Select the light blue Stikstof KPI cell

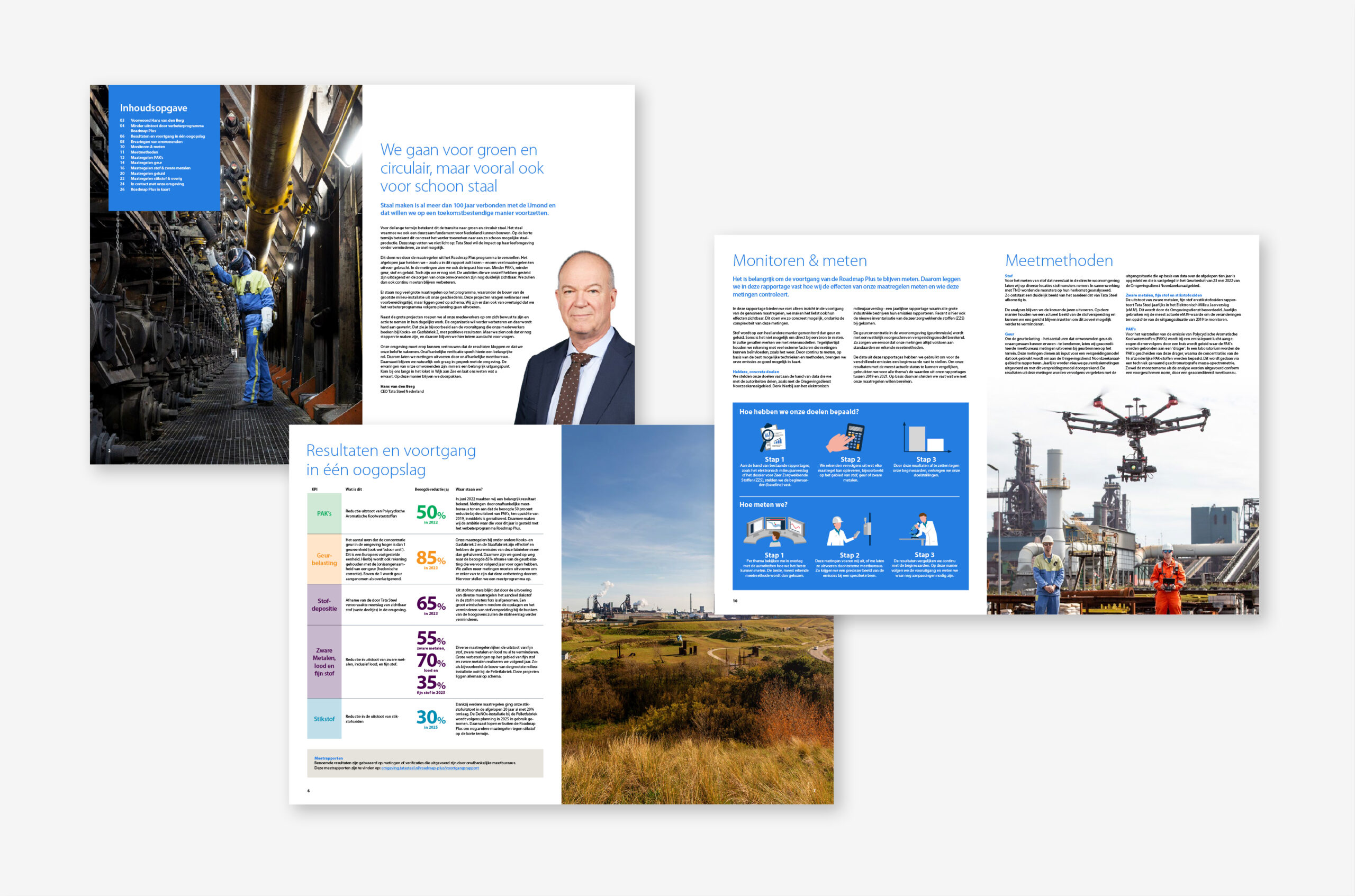[324, 719]
